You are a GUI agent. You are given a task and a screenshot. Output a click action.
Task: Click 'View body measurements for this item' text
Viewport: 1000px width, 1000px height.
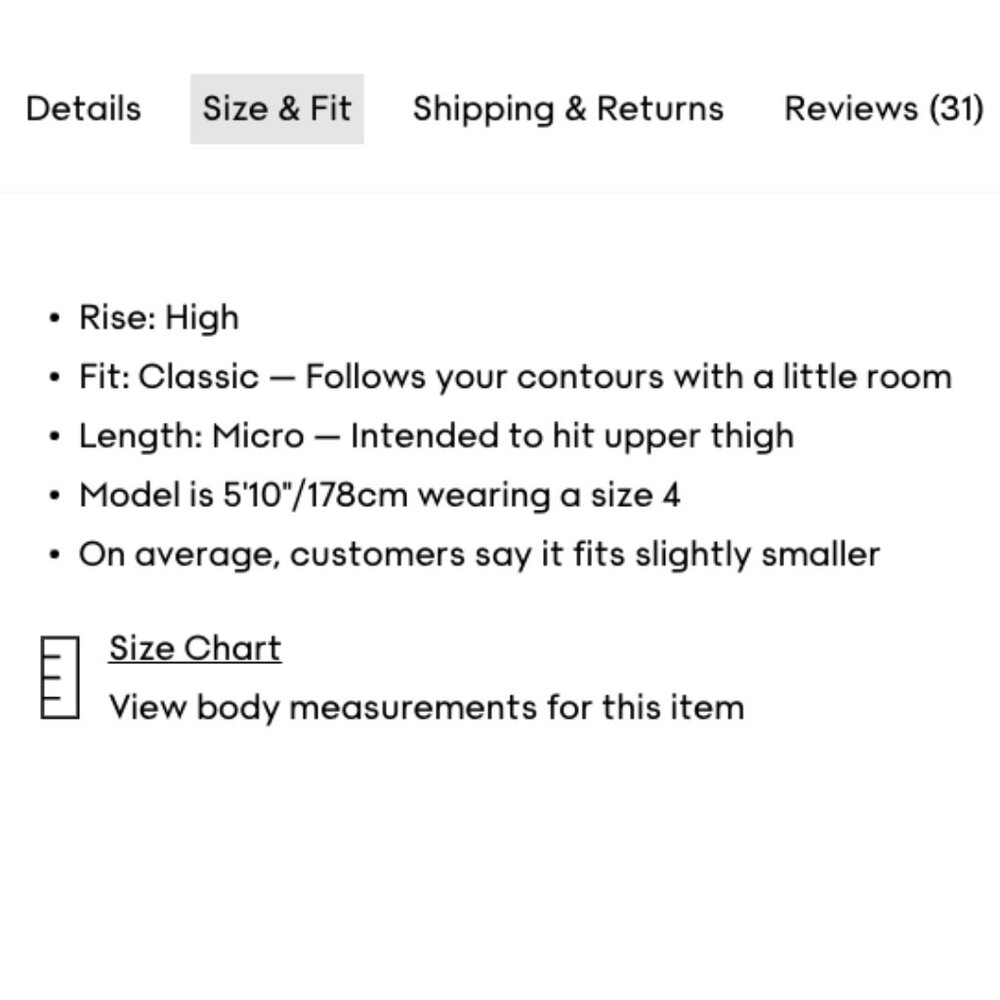pos(426,708)
